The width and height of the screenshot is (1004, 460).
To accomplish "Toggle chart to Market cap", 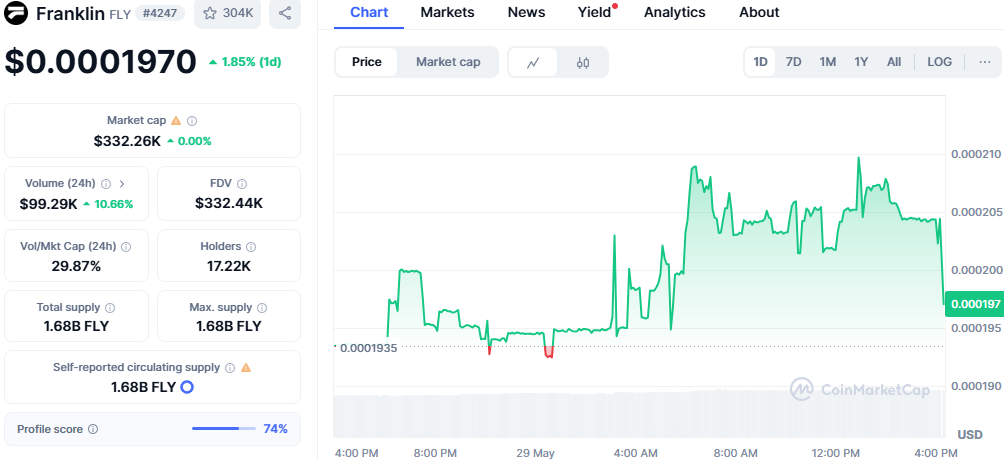I will click(x=448, y=62).
